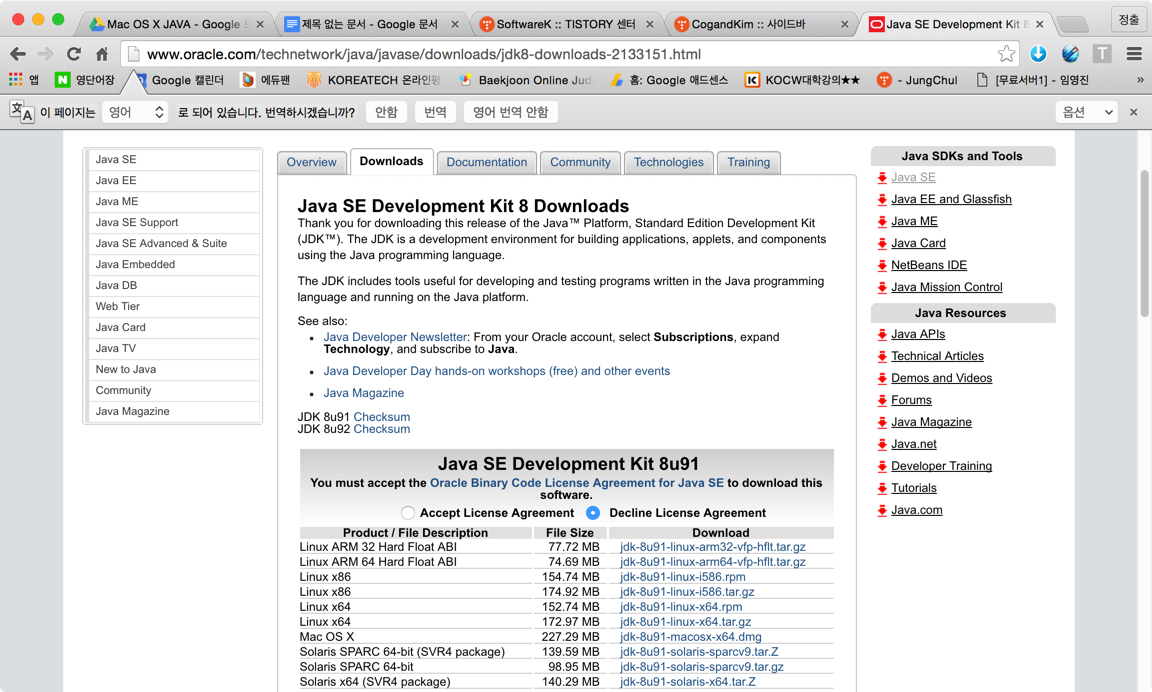The height and width of the screenshot is (692, 1152).
Task: Open the Technologies page tab
Action: 669,162
